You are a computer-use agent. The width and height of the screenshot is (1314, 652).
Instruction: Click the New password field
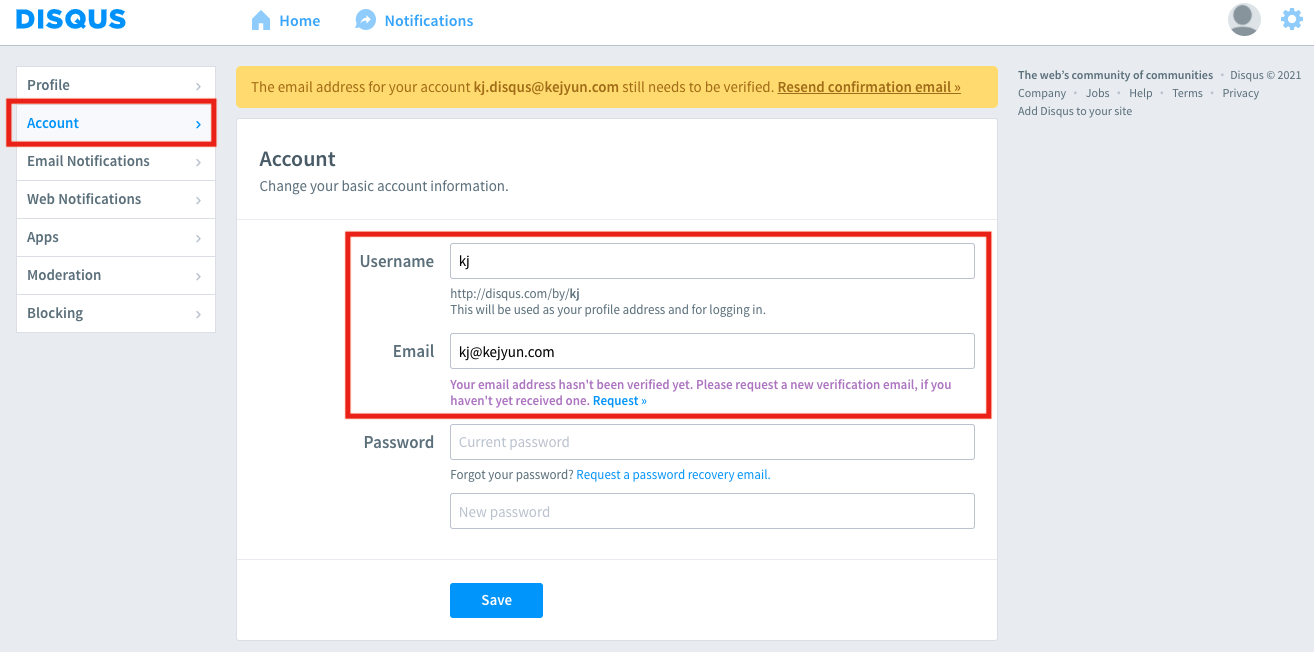click(712, 511)
